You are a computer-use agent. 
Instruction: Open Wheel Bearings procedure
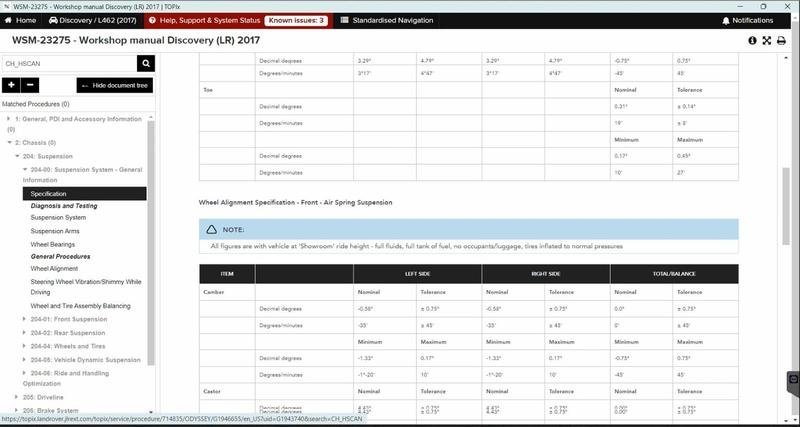tap(53, 244)
